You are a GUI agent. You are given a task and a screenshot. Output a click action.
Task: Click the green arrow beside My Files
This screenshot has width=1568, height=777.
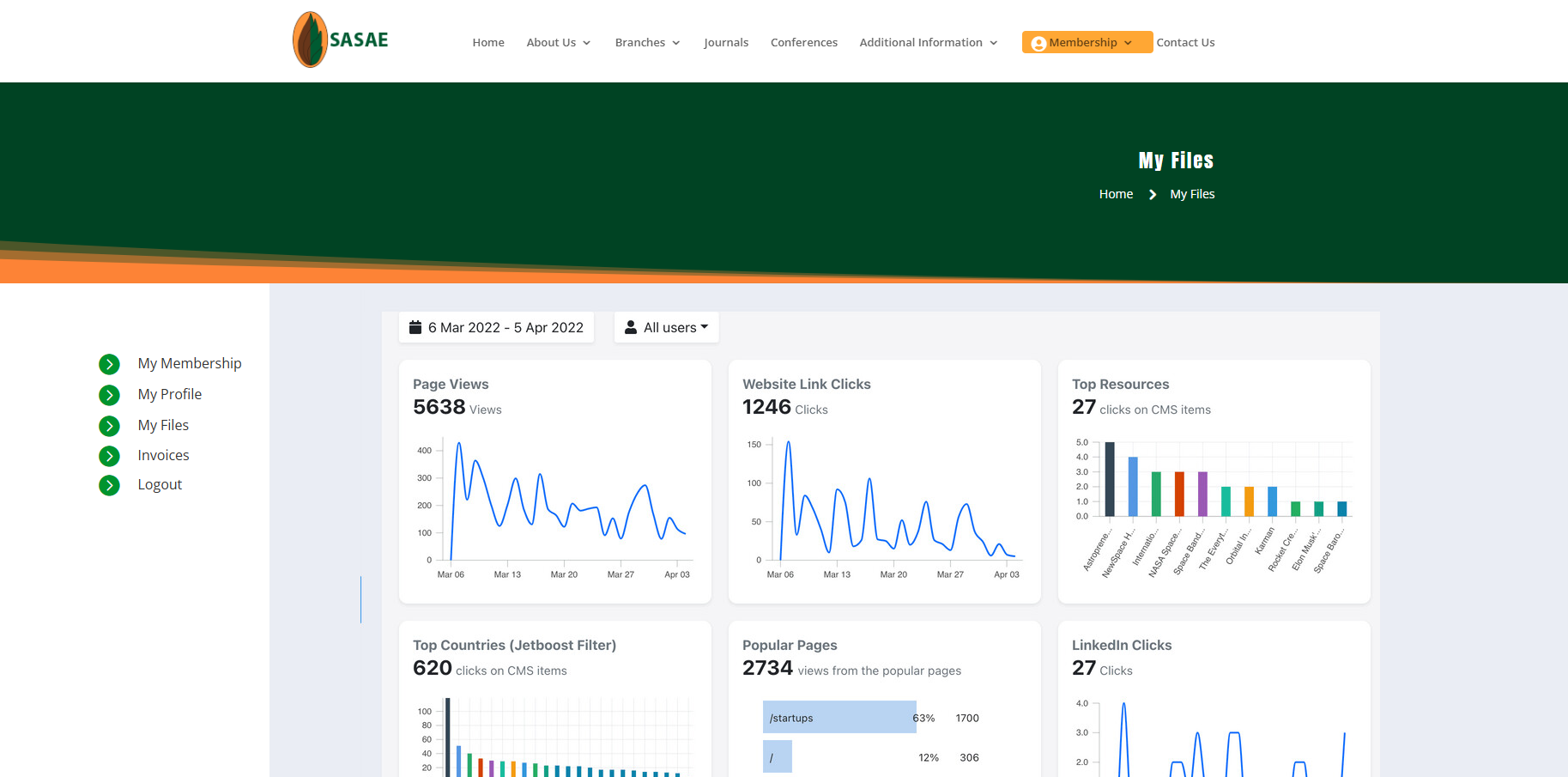click(x=109, y=426)
